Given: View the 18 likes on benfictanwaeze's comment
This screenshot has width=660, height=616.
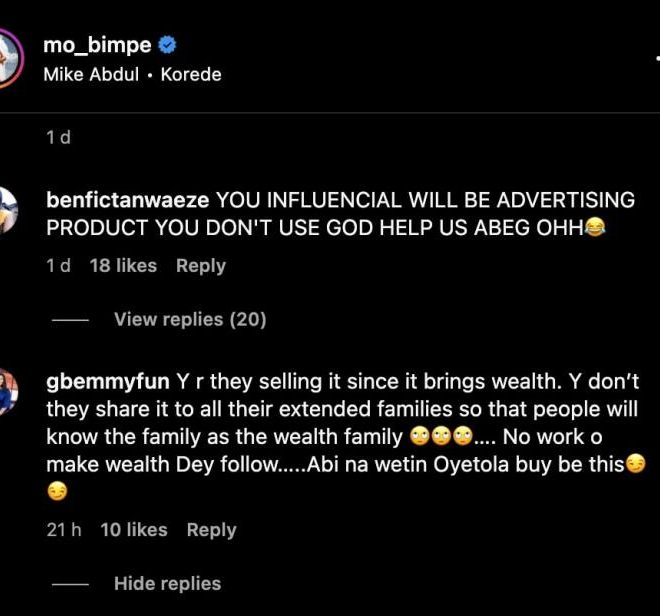Looking at the screenshot, I should 123,266.
